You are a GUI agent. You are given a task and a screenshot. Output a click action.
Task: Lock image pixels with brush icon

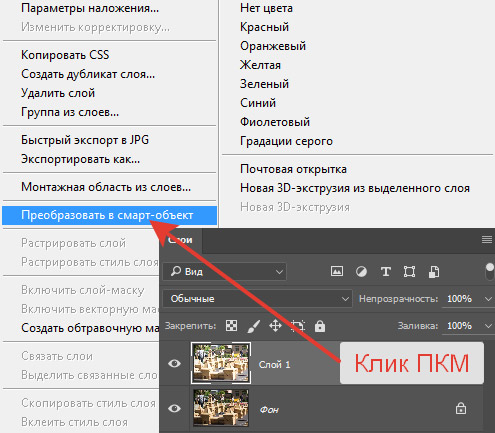pos(253,326)
